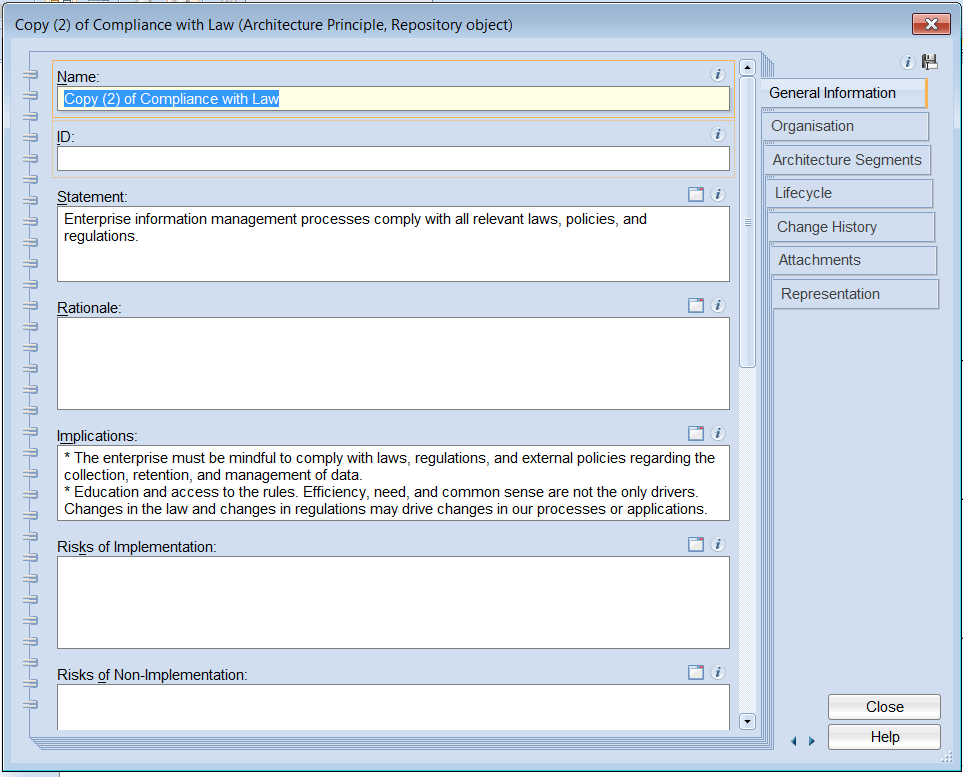Click into the Implications text area

(393, 483)
